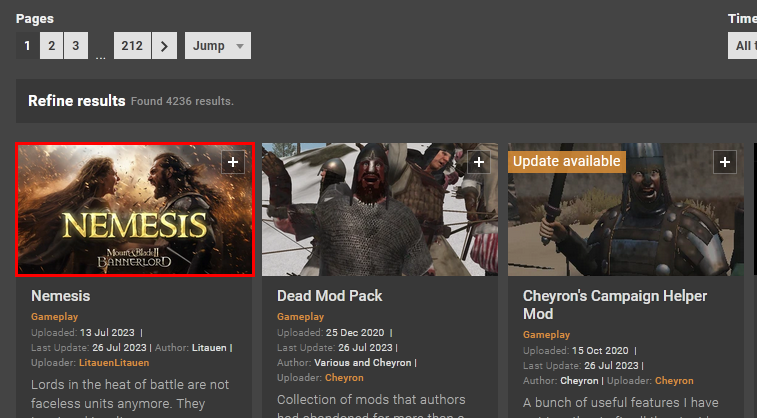Click the 'Found 4236 results.' text
Screen dimensions: 757x418
click(x=182, y=101)
